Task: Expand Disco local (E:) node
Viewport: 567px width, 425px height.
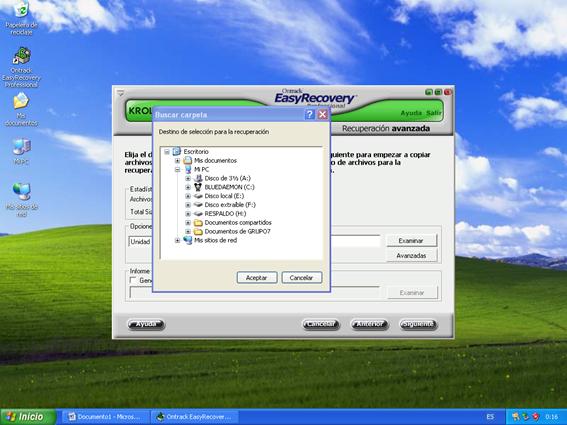Action: tap(188, 196)
